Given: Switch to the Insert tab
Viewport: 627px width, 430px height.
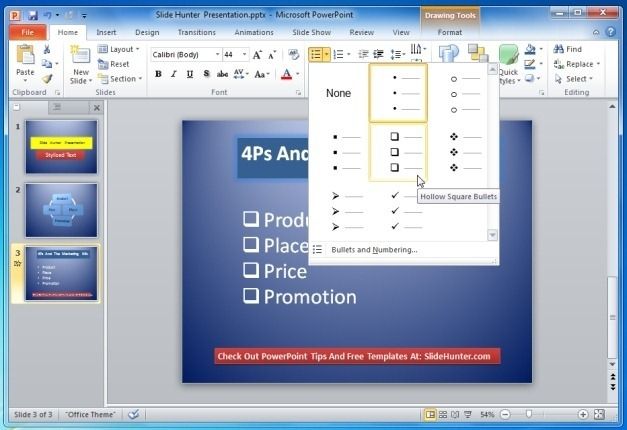Looking at the screenshot, I should pos(106,32).
